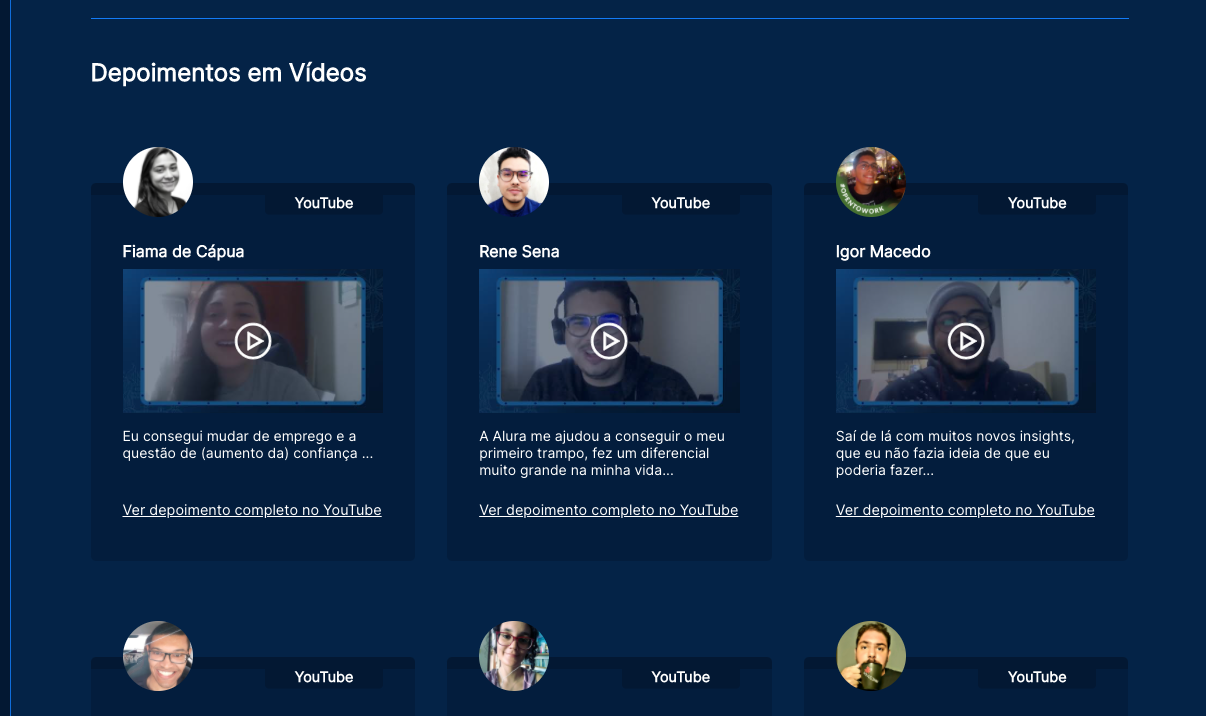
Task: Tap the YouTube tag on Igor Macedo's card
Action: pyautogui.click(x=1037, y=203)
